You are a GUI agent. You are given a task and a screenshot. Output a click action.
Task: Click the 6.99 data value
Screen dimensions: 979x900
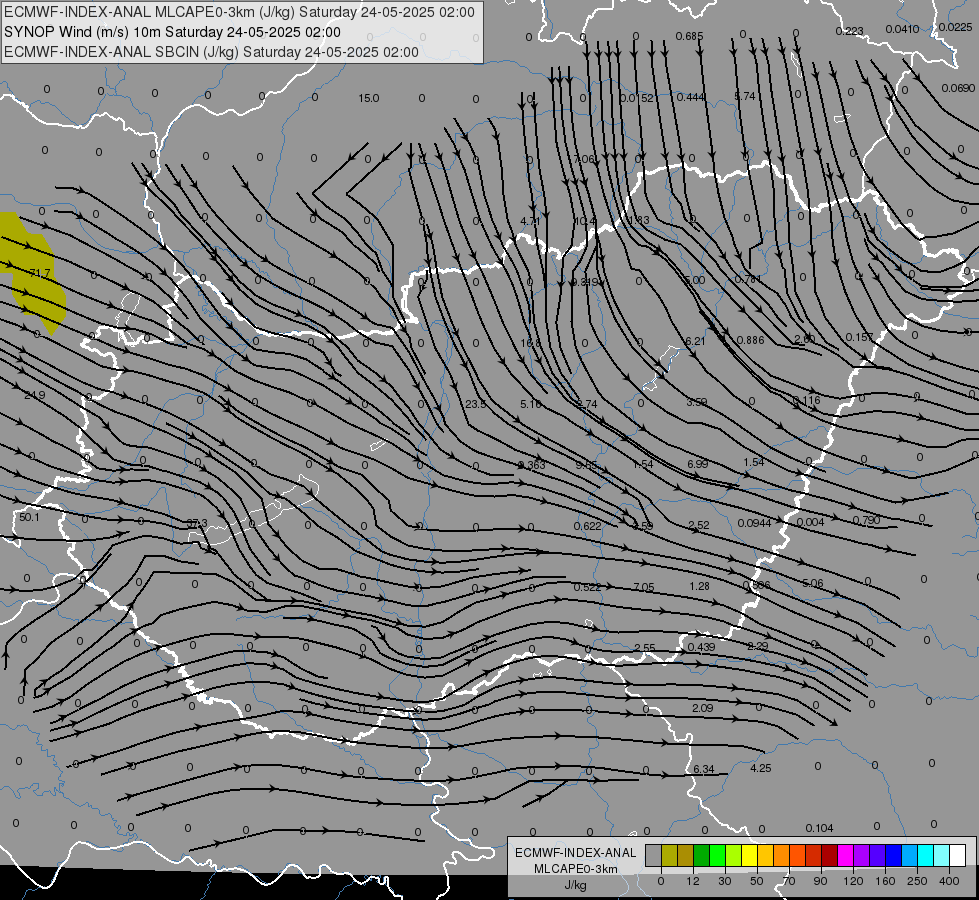pyautogui.click(x=697, y=463)
